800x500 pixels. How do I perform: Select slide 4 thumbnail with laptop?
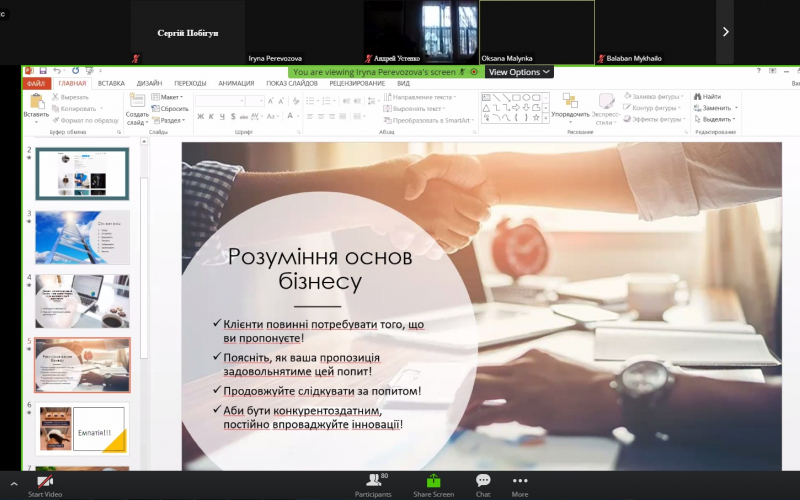point(82,301)
